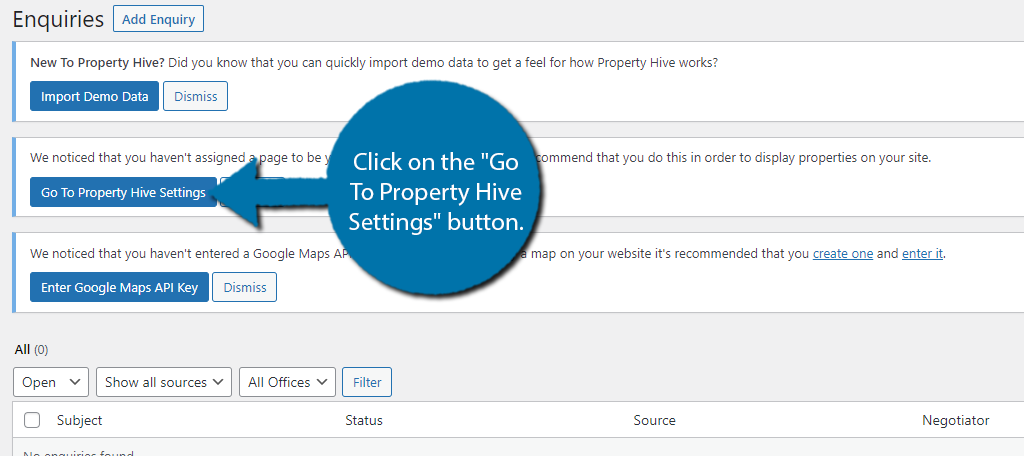This screenshot has height=456, width=1024.
Task: Select the Source column header
Action: (x=654, y=420)
